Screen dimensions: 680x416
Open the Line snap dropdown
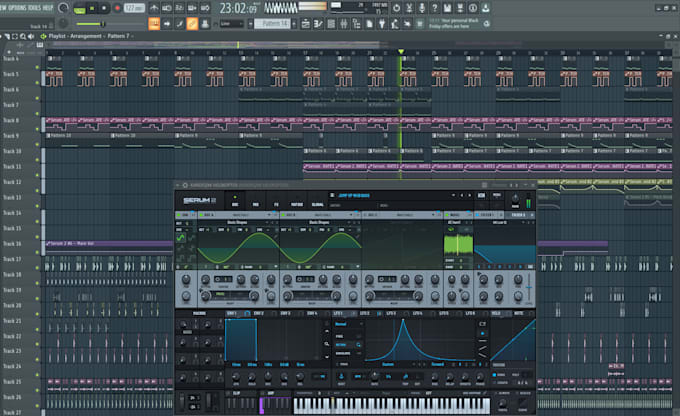232,24
